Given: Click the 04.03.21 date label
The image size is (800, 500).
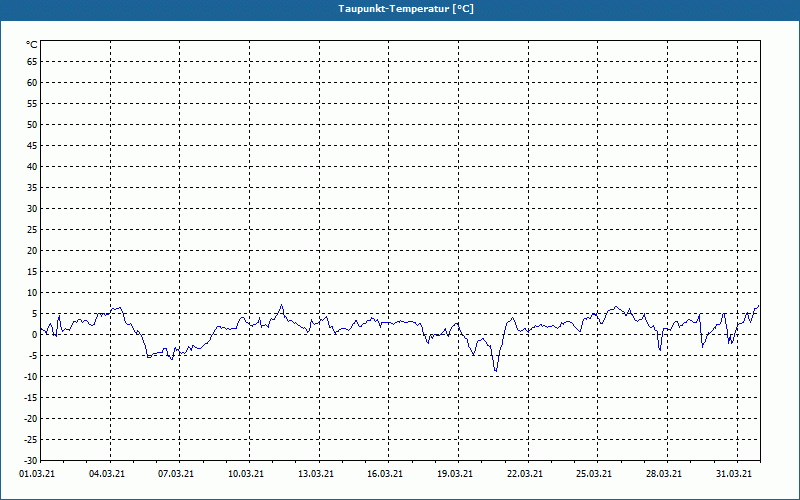Looking at the screenshot, I should pos(107,474).
